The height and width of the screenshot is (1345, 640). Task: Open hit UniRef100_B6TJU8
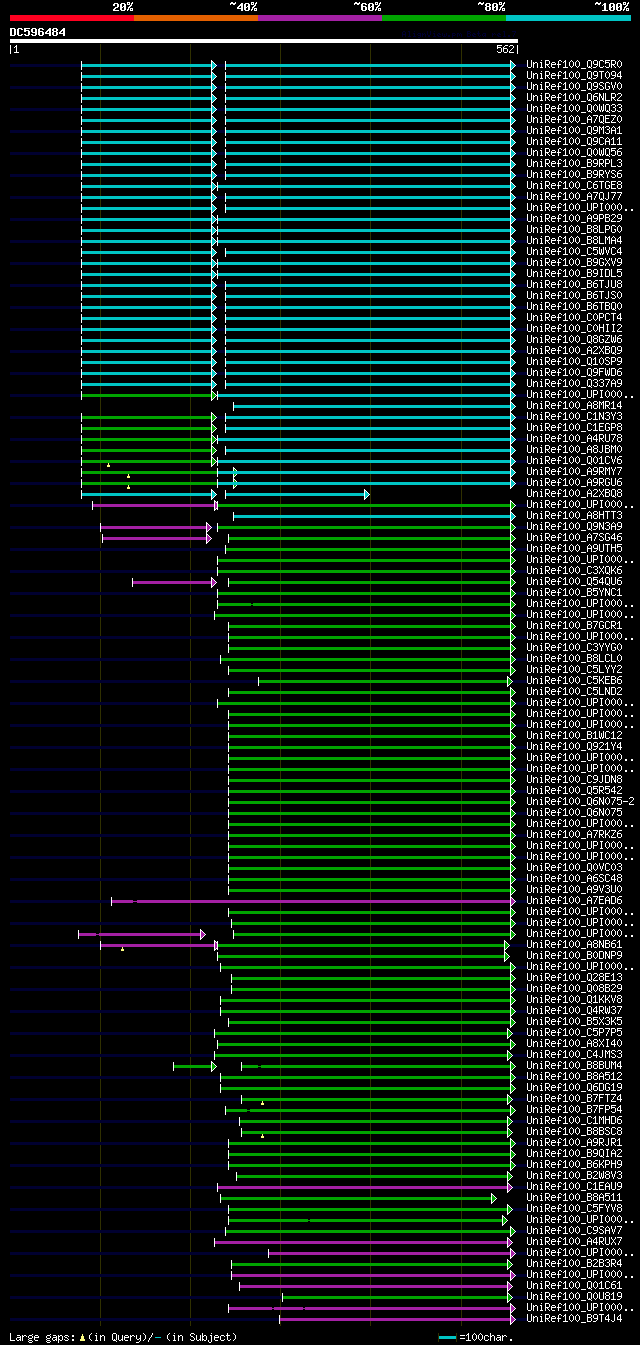(x=574, y=284)
